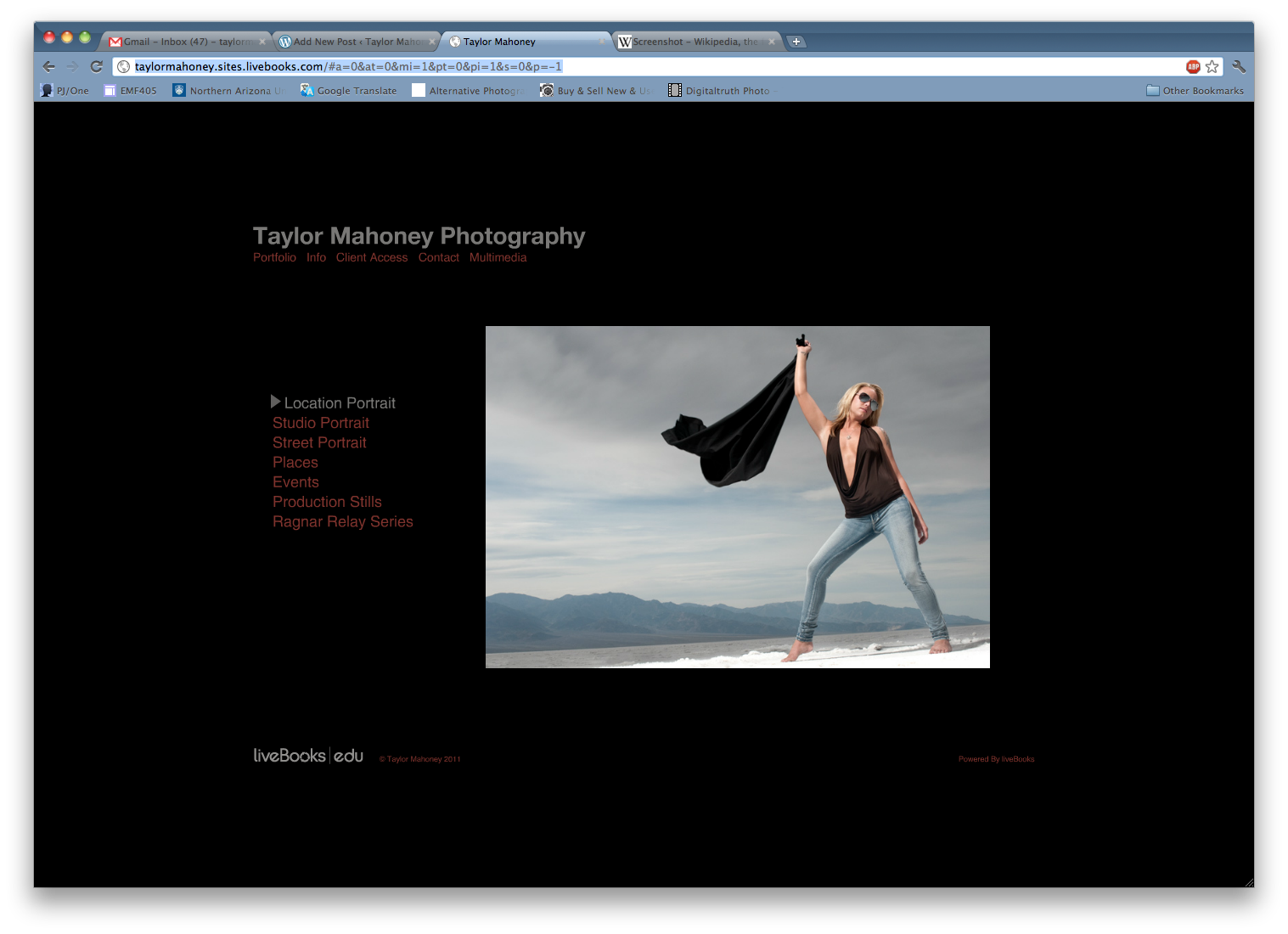Viewport: 1288px width, 934px height.
Task: Bookmark this page with the star icon
Action: click(x=1212, y=67)
